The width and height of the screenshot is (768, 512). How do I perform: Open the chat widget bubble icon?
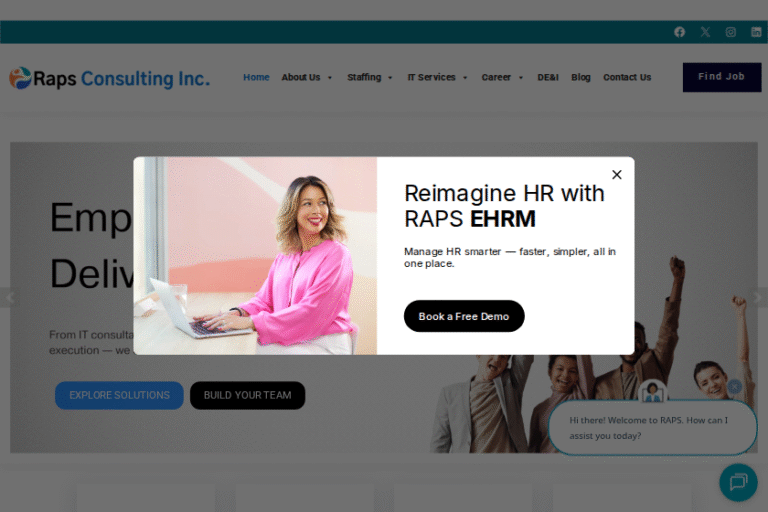pyautogui.click(x=738, y=482)
